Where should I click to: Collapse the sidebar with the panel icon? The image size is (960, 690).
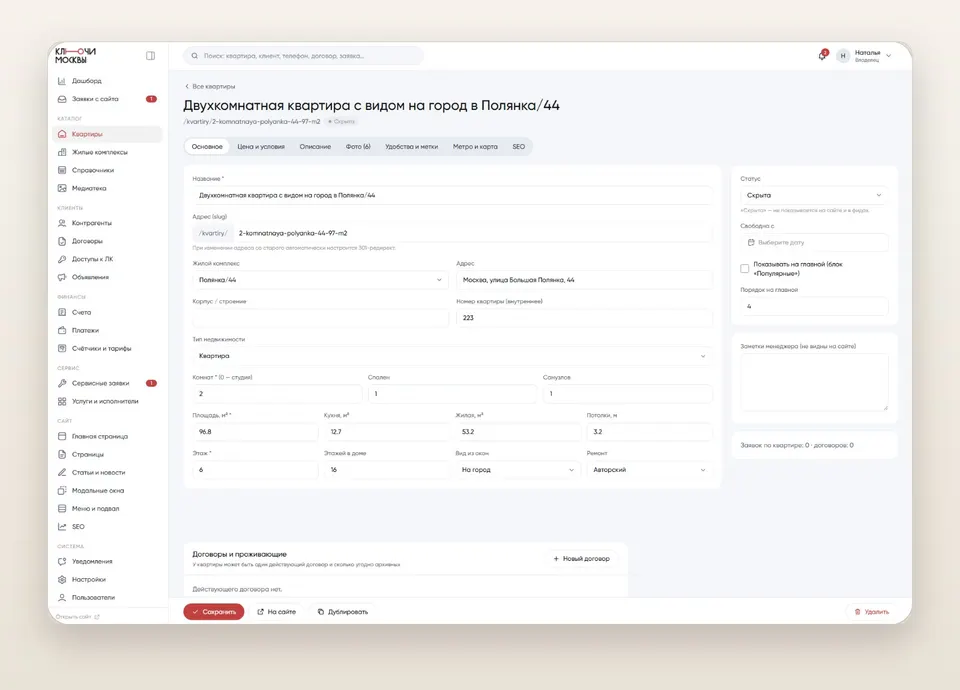[x=150, y=56]
